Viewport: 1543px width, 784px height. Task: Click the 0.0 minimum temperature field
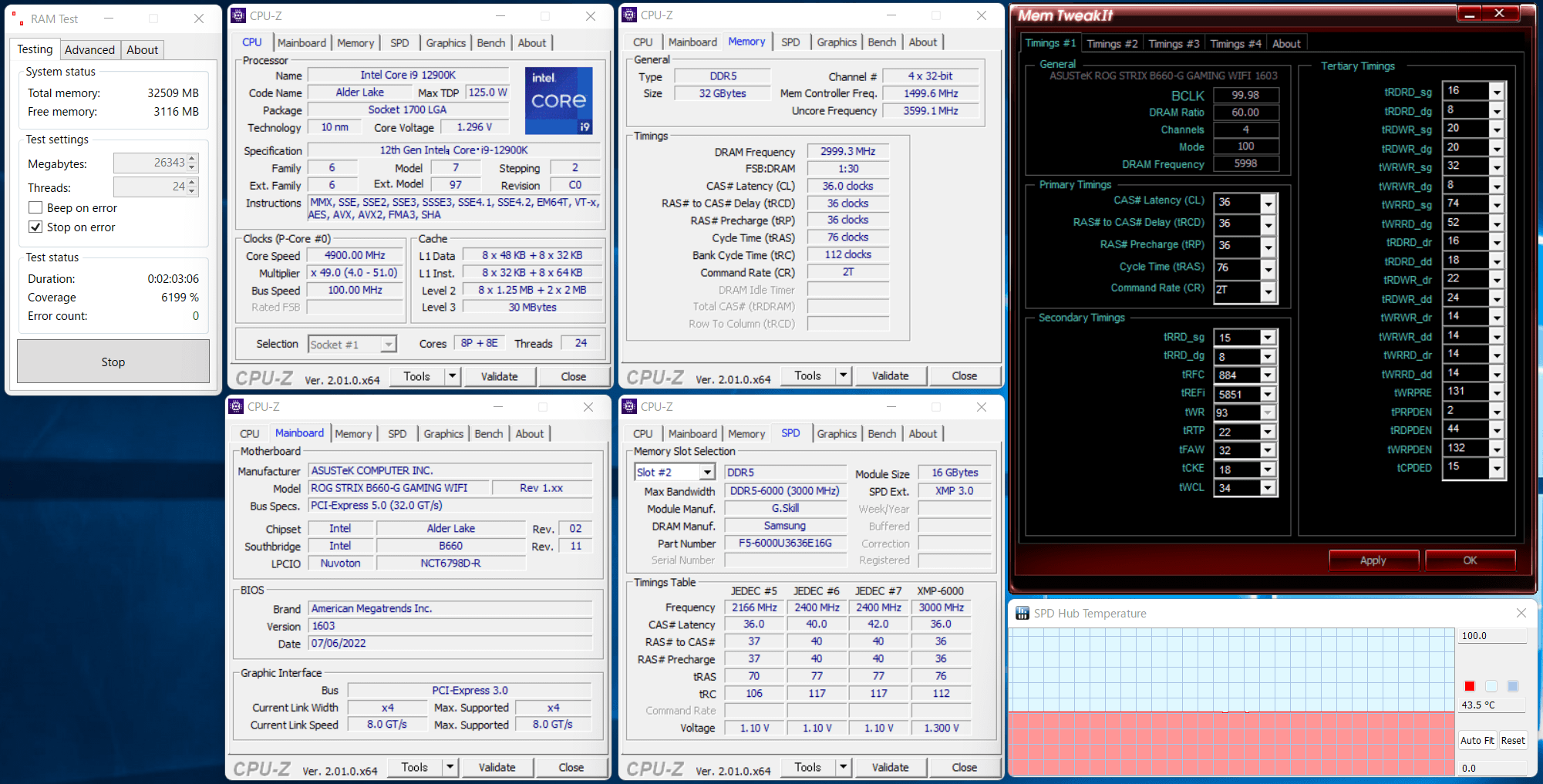1492,768
